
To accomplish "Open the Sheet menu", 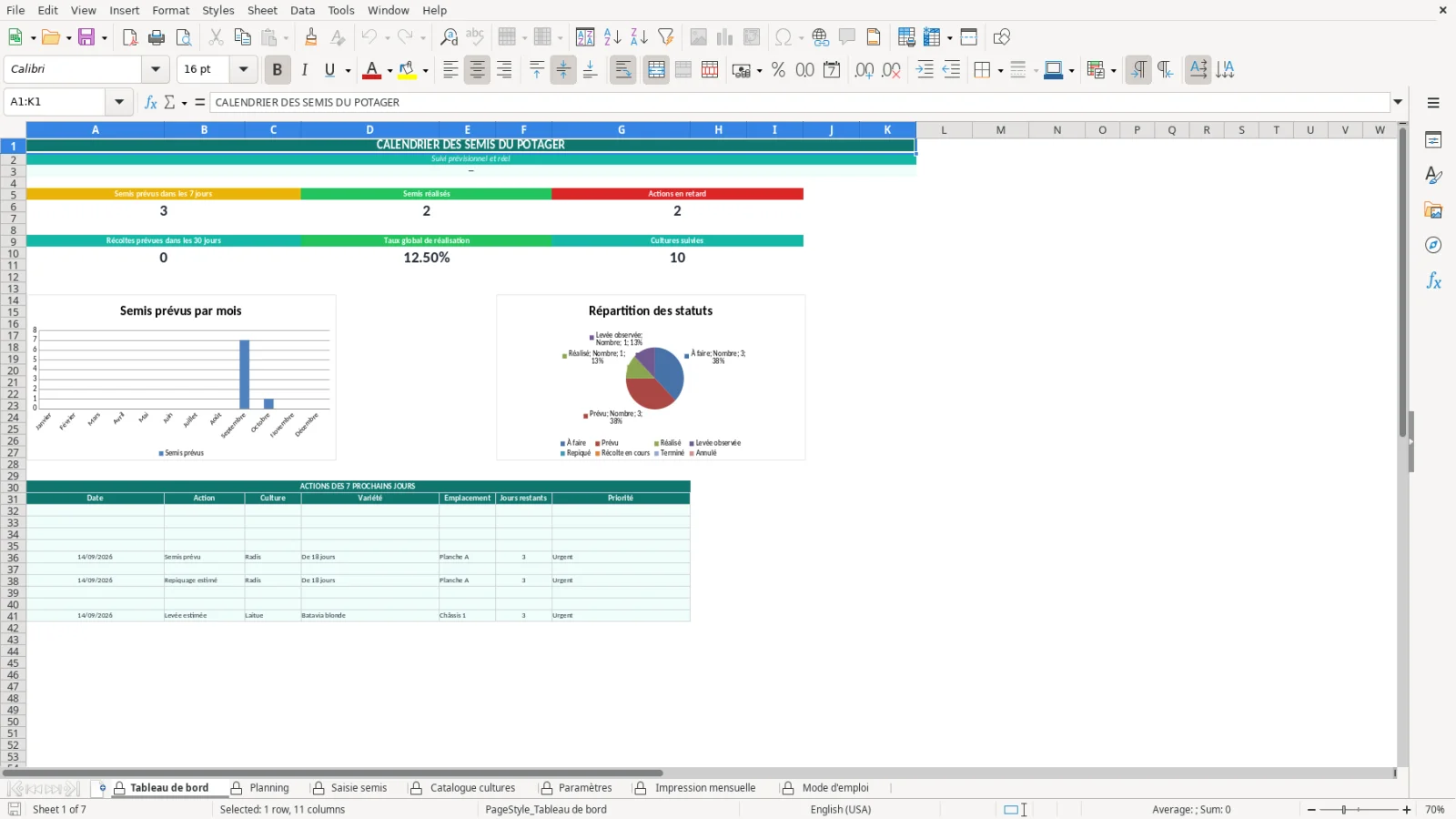I will [262, 10].
